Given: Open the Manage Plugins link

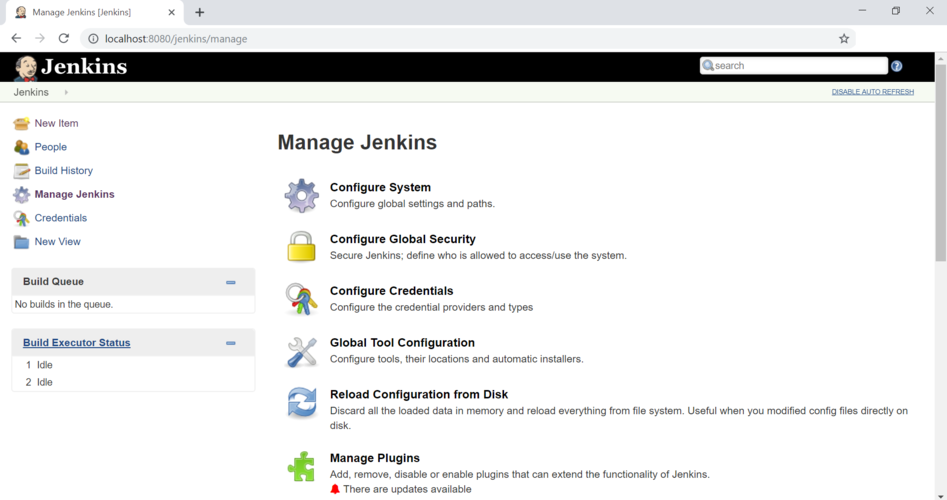Looking at the screenshot, I should pyautogui.click(x=375, y=458).
